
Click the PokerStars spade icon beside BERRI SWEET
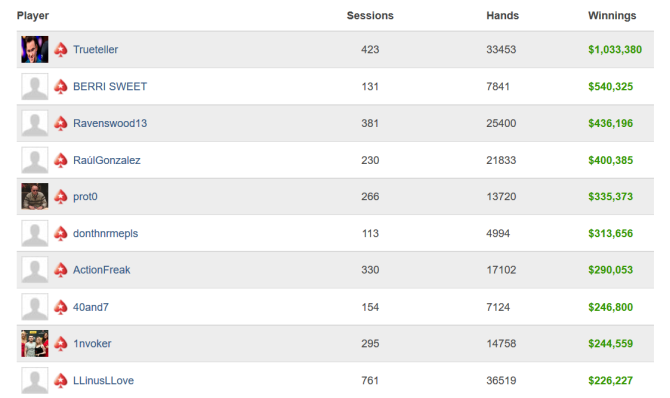[x=61, y=86]
